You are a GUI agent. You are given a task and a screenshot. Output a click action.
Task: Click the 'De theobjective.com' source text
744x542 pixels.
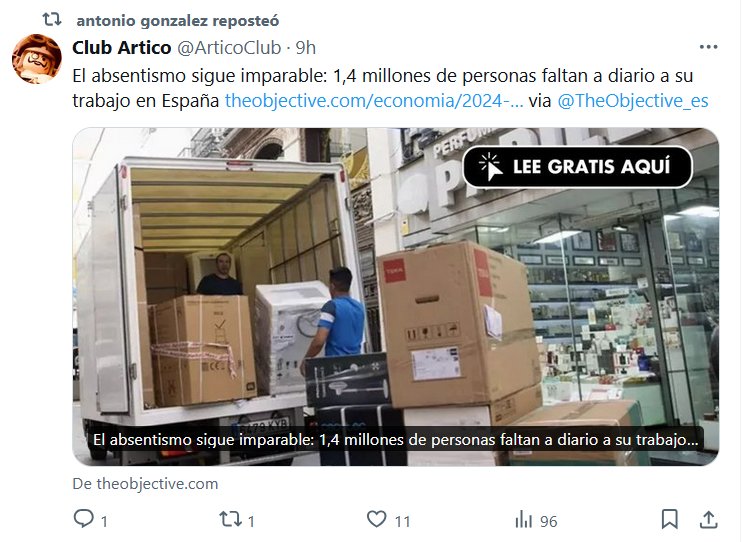coord(145,484)
